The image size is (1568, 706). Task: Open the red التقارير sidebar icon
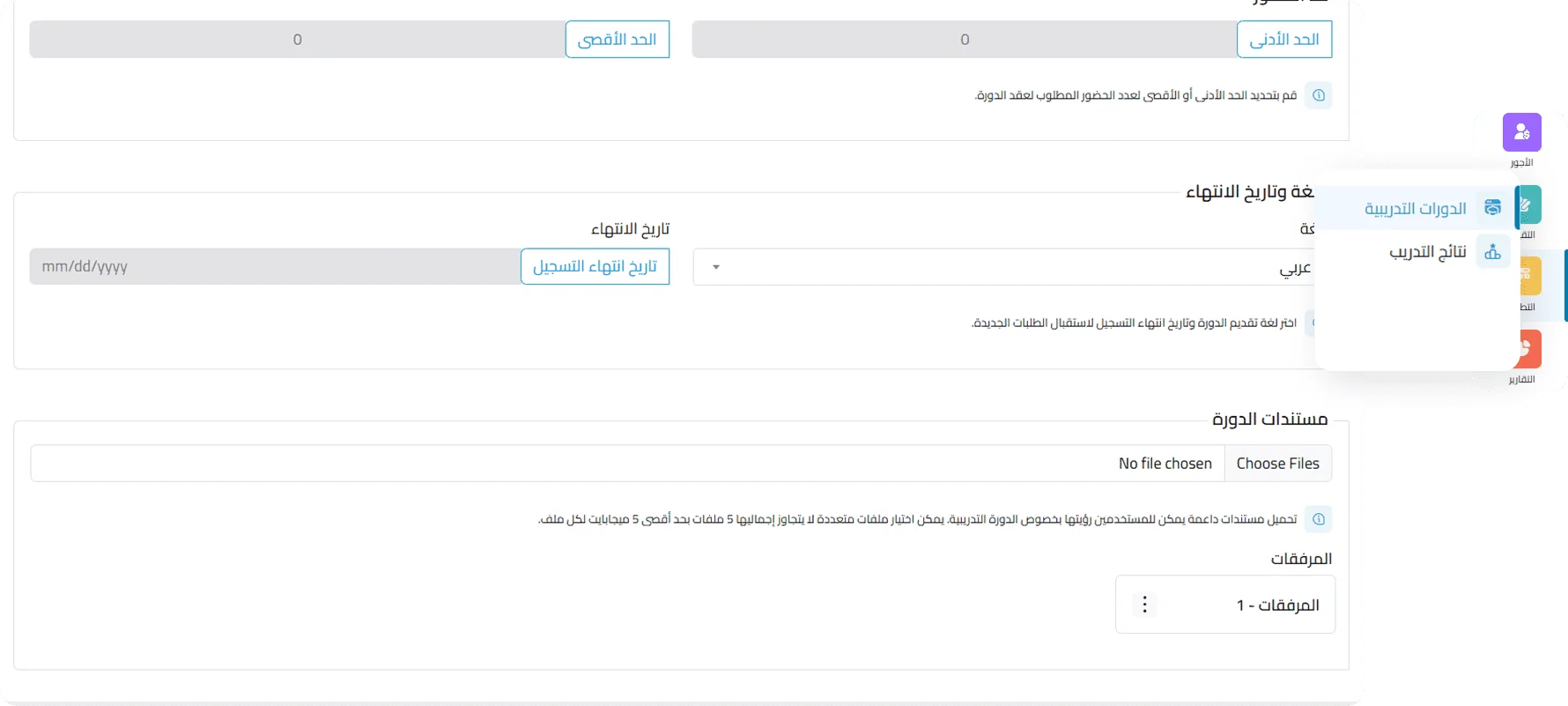pyautogui.click(x=1531, y=349)
